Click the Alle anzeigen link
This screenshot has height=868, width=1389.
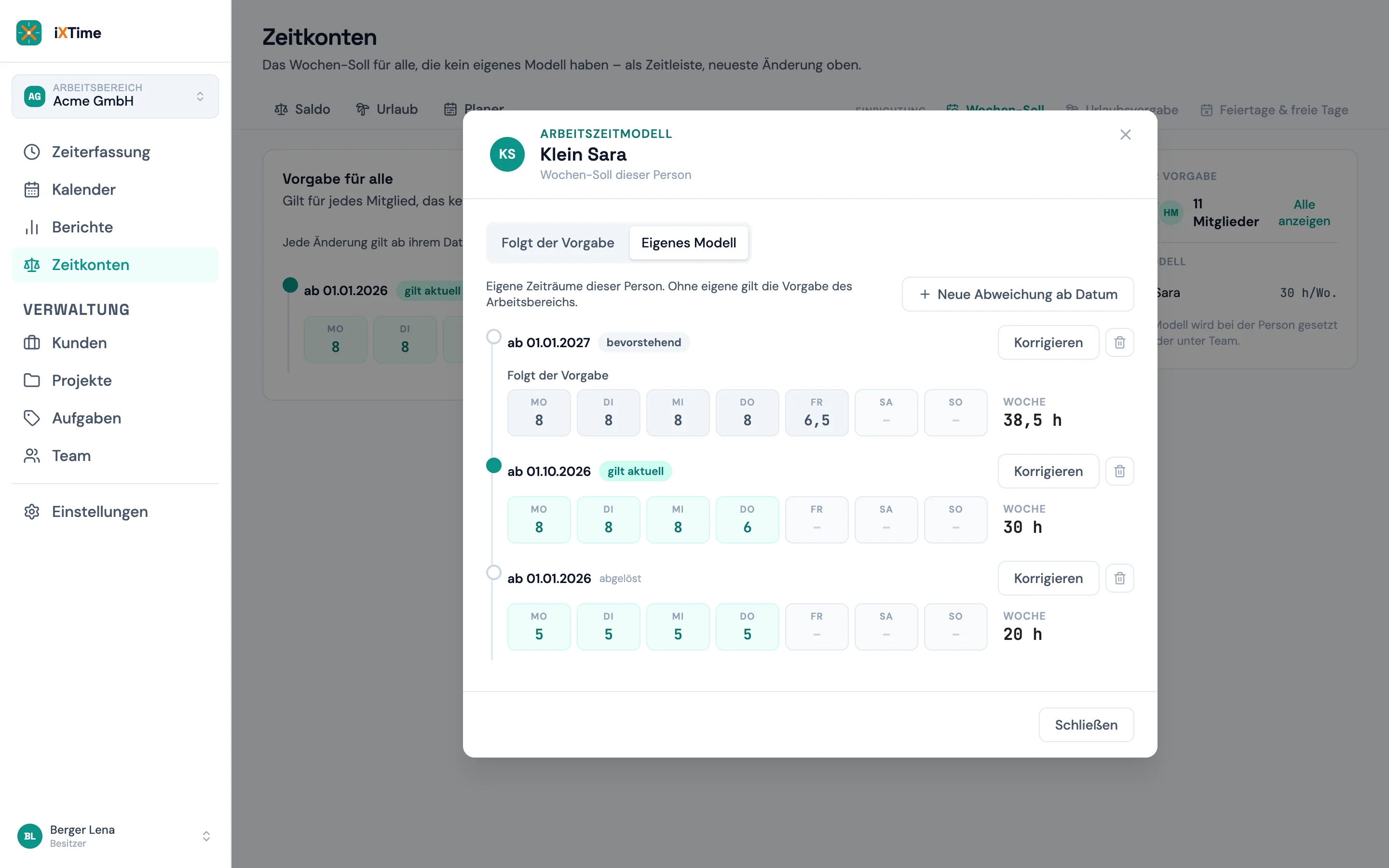click(1304, 212)
